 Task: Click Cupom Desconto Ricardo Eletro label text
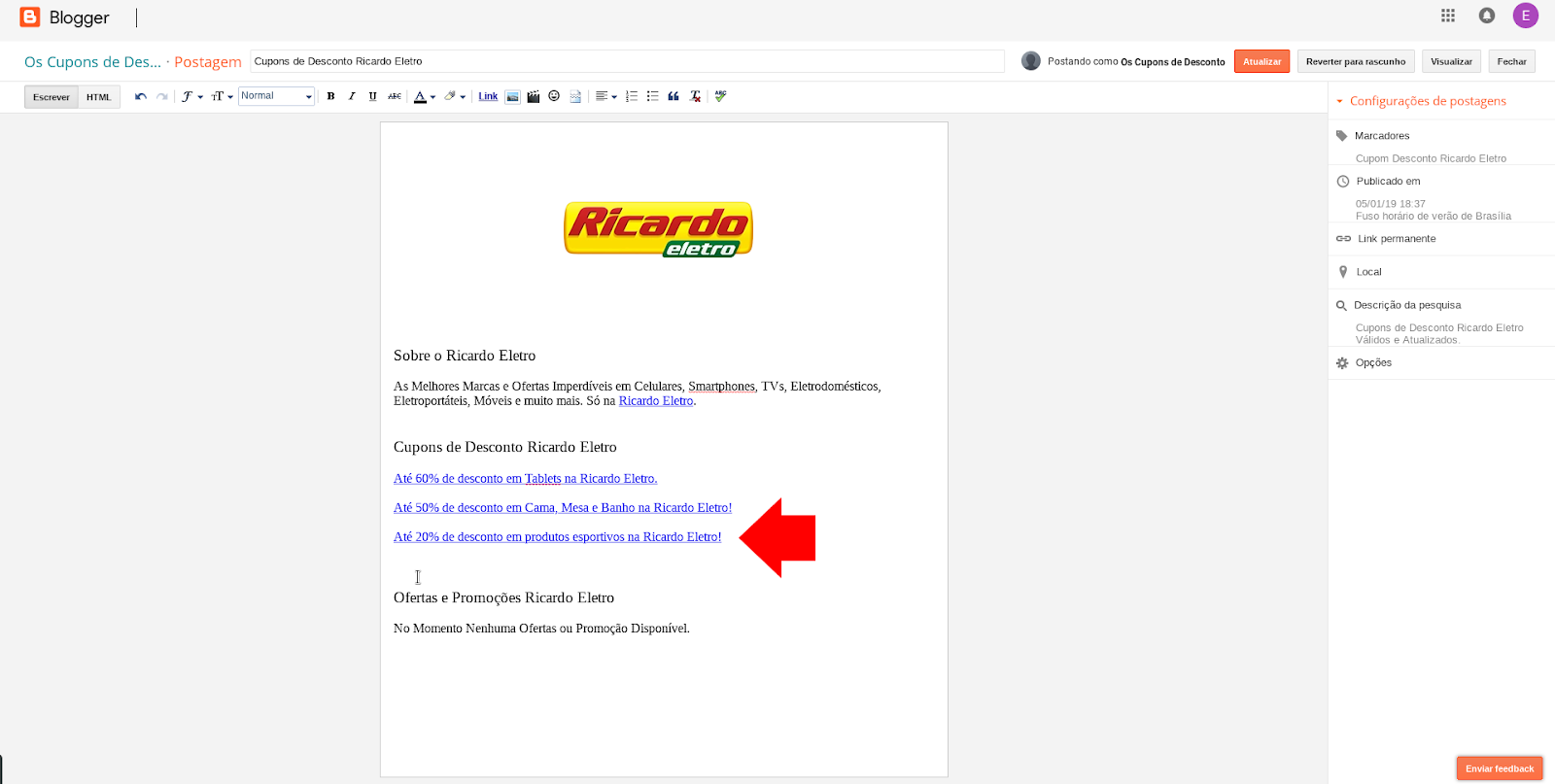(1431, 158)
